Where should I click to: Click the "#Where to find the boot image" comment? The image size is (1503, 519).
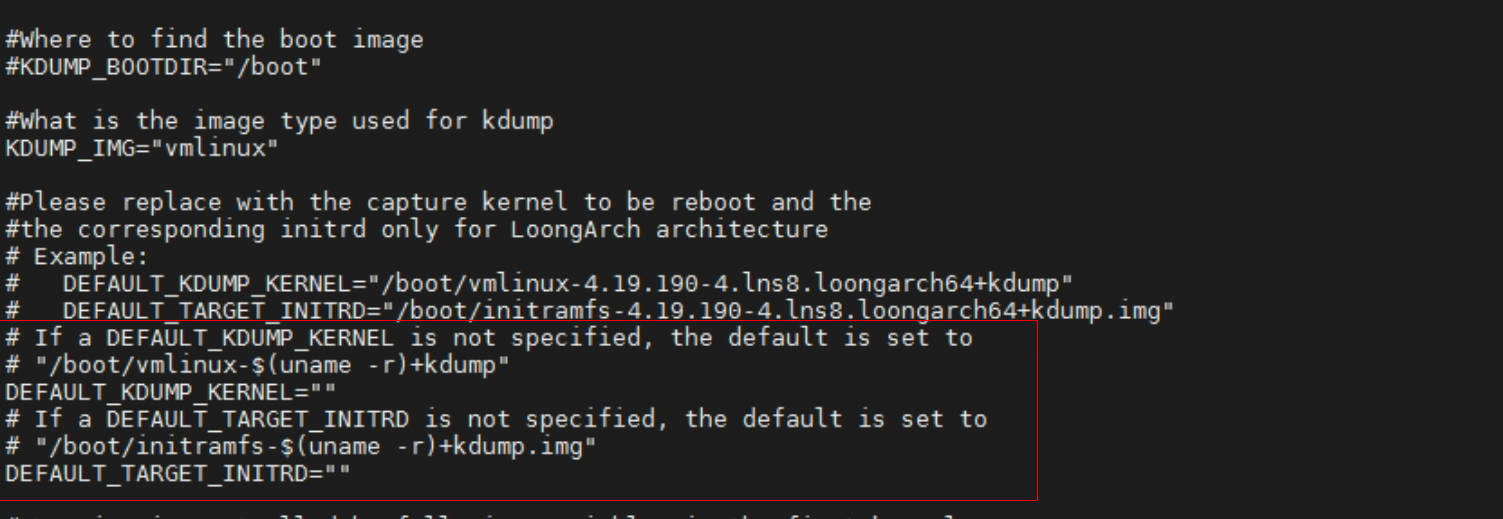[214, 40]
